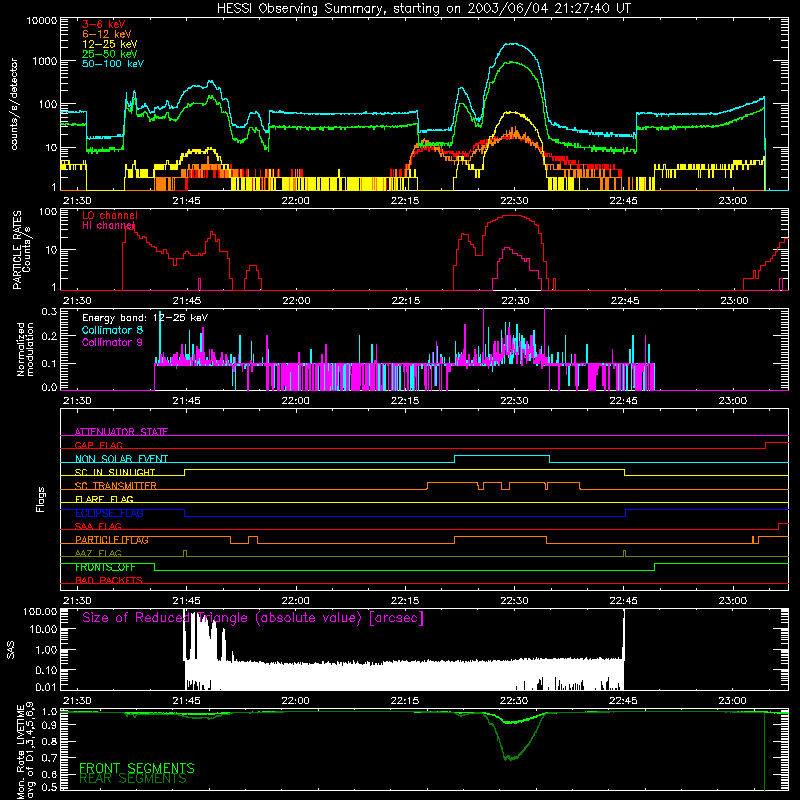
Task: Click the counts/s/detector axis title
Action: pos(14,104)
